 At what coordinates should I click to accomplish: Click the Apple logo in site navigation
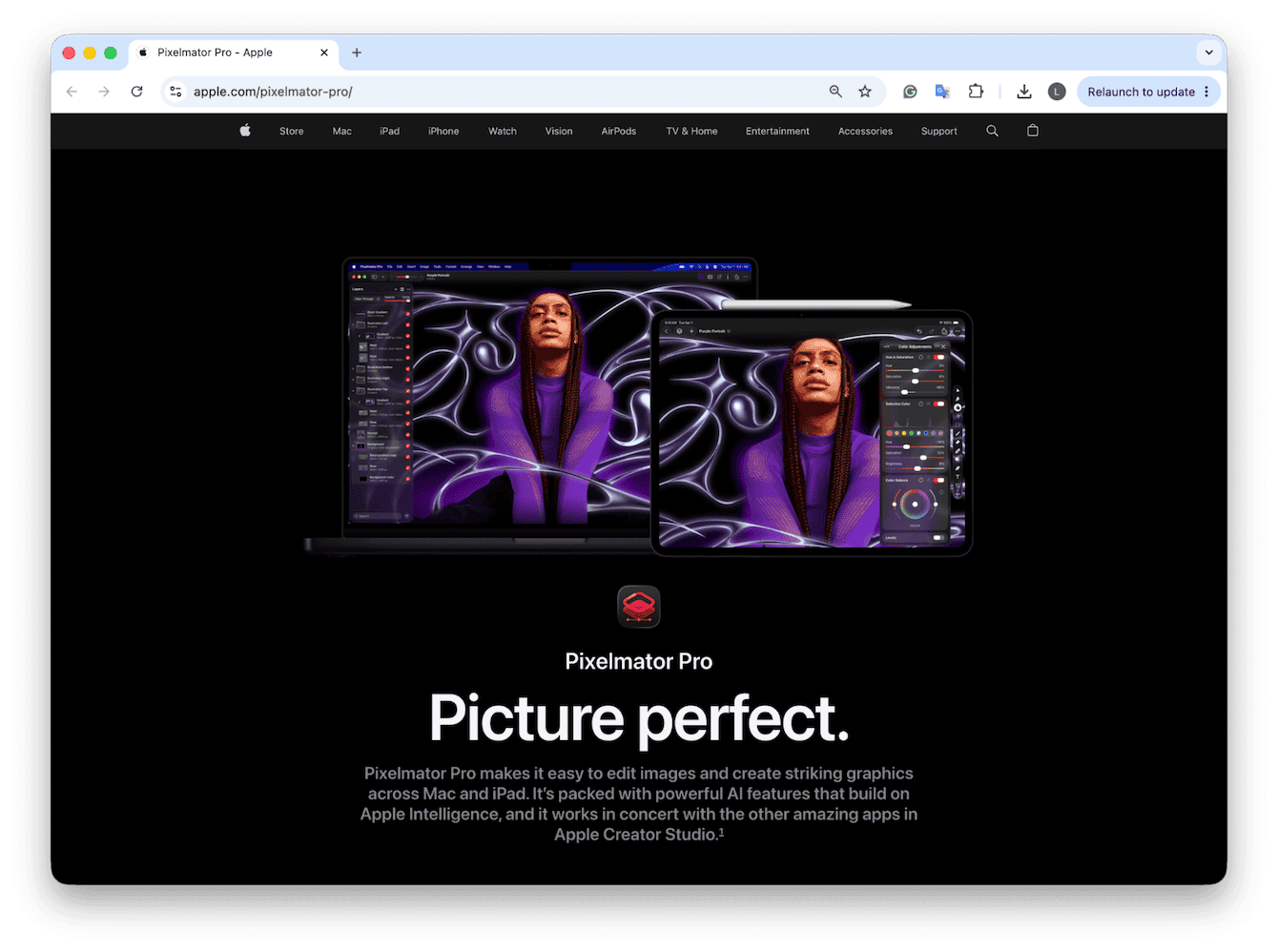pyautogui.click(x=245, y=131)
